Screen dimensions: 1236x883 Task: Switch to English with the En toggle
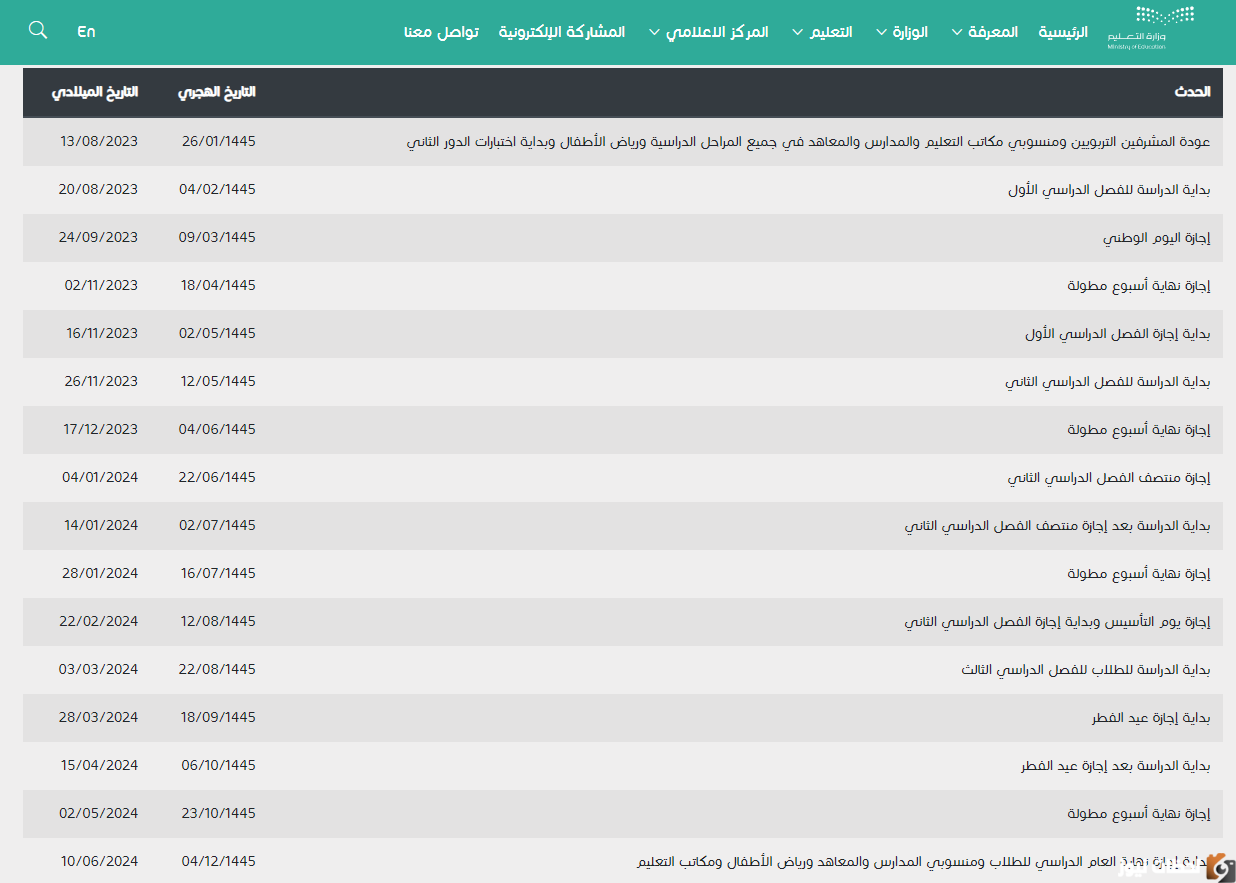[x=86, y=31]
